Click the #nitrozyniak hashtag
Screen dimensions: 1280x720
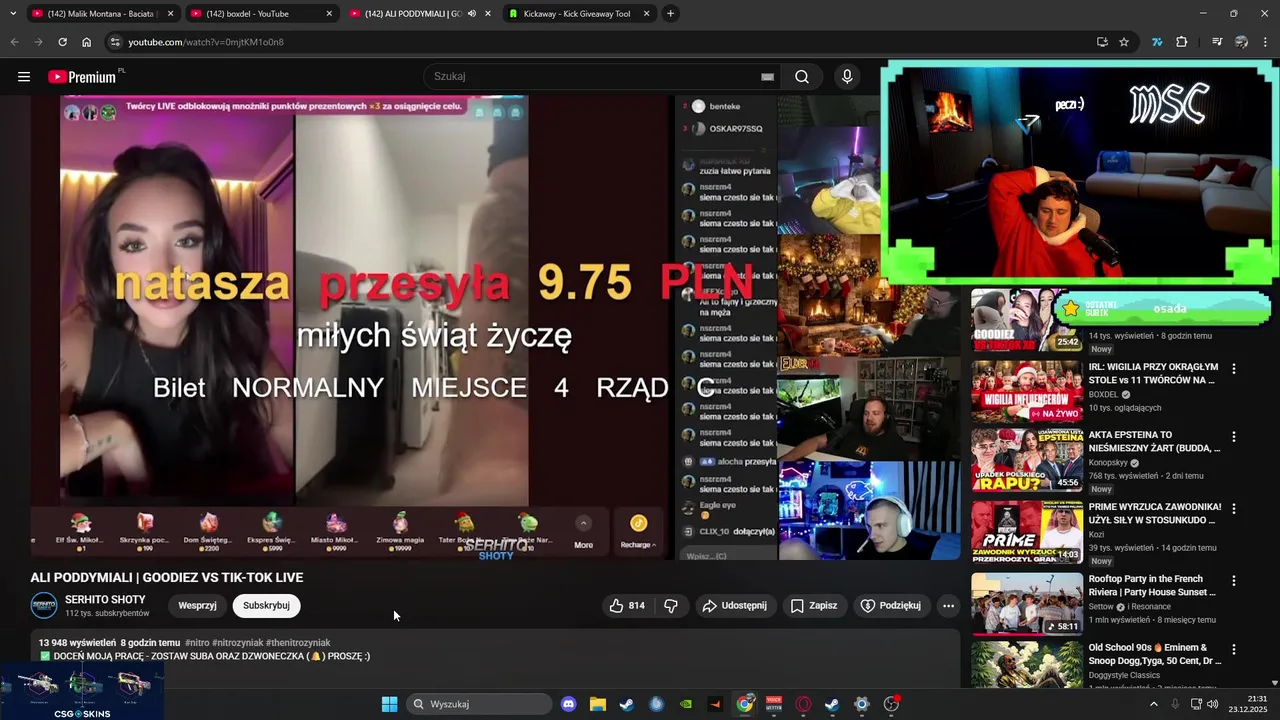238,643
